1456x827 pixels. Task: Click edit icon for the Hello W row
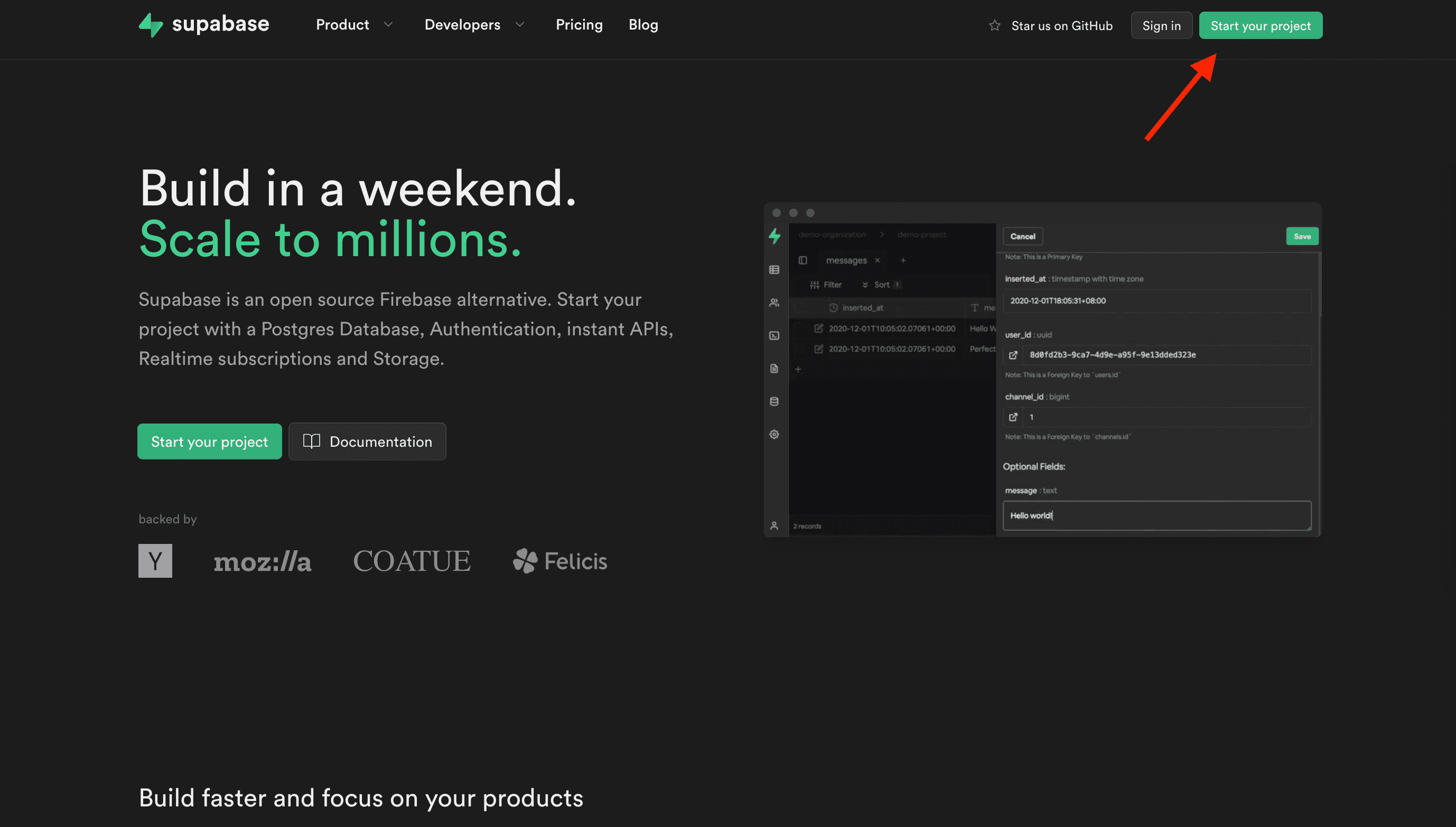click(819, 328)
